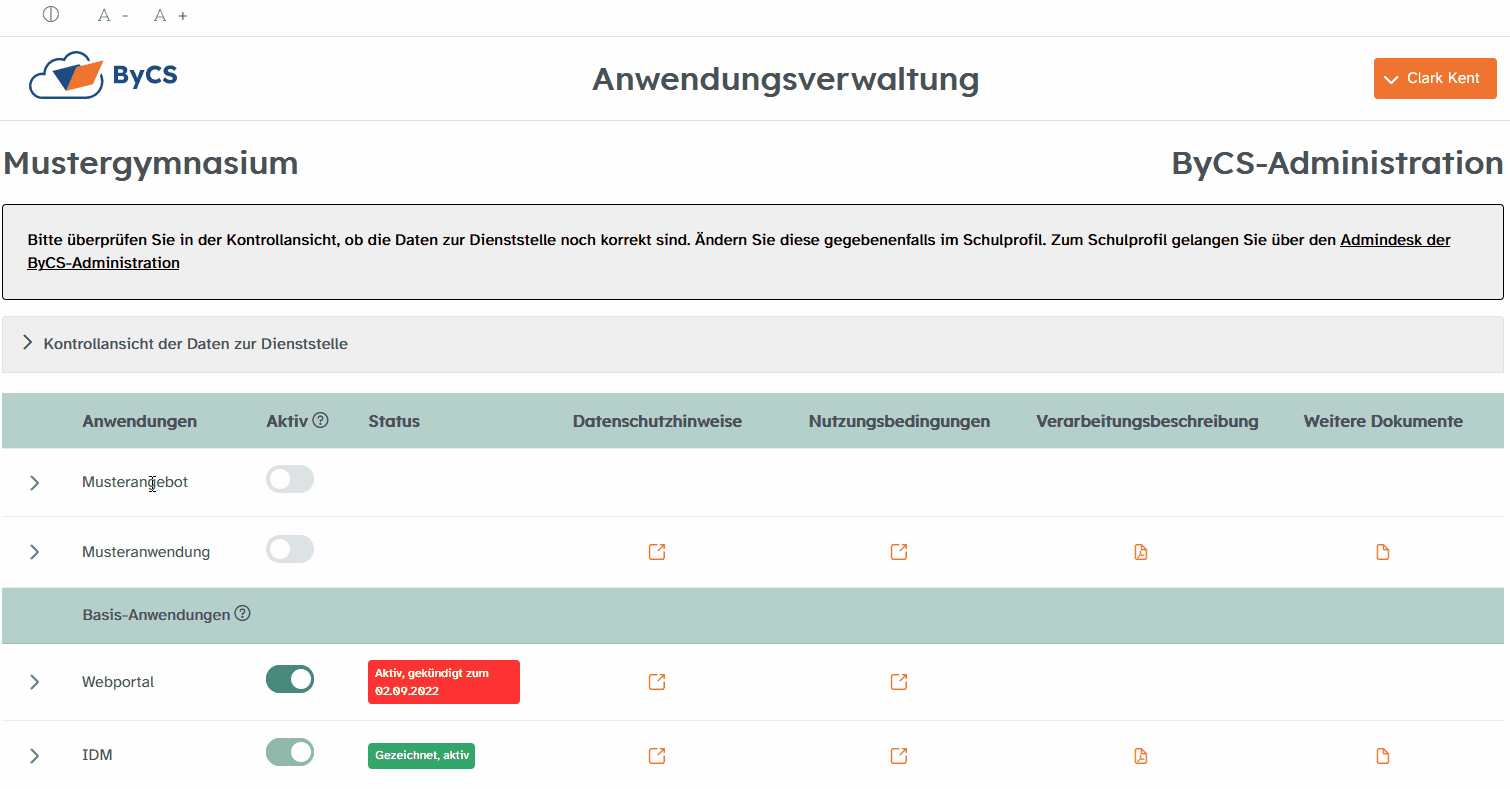
Task: Expand the Musteranwendung row chevron
Action: (35, 552)
